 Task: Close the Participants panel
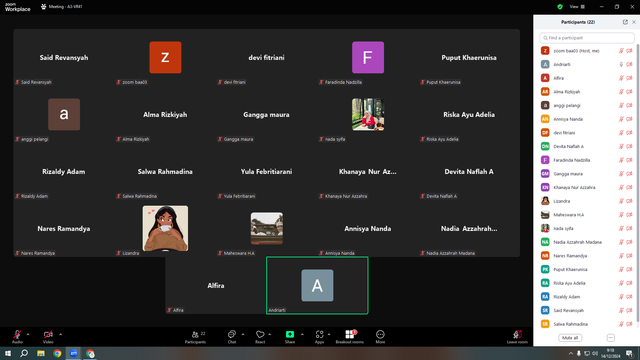(x=634, y=22)
